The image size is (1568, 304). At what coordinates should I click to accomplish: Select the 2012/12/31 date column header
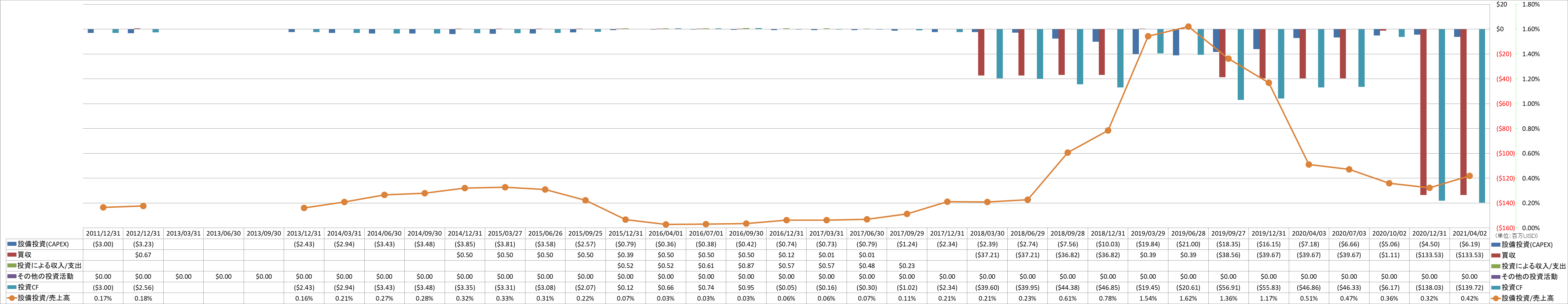tap(143, 234)
